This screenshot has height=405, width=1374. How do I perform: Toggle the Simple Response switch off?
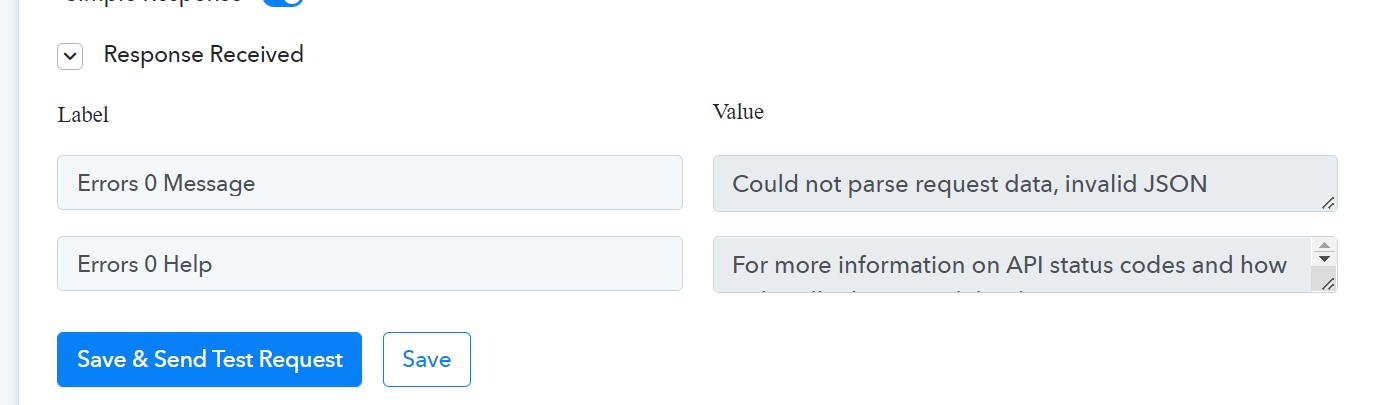click(x=283, y=2)
